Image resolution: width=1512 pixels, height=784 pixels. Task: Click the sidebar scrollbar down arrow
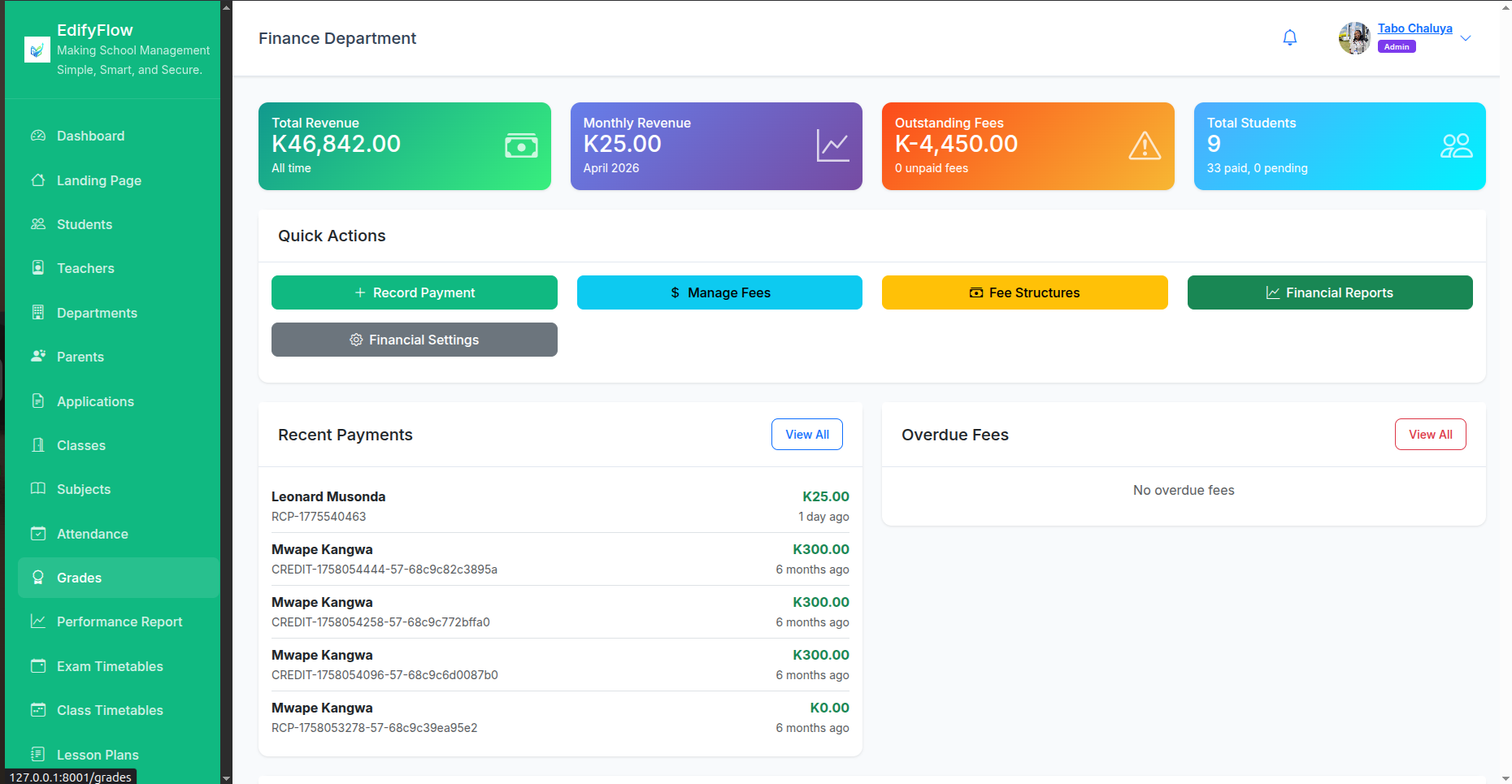point(226,778)
